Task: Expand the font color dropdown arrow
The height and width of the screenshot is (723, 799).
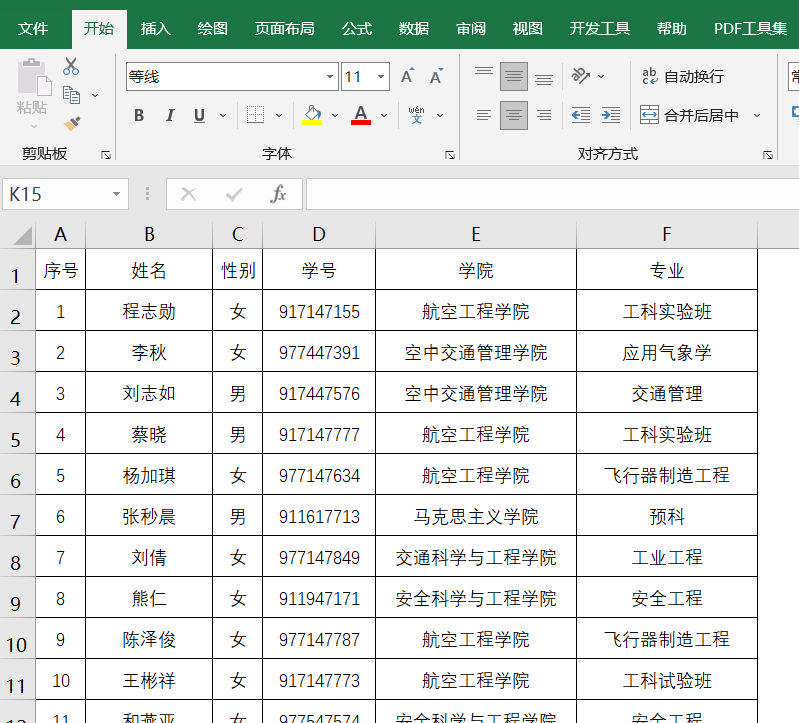Action: point(384,116)
